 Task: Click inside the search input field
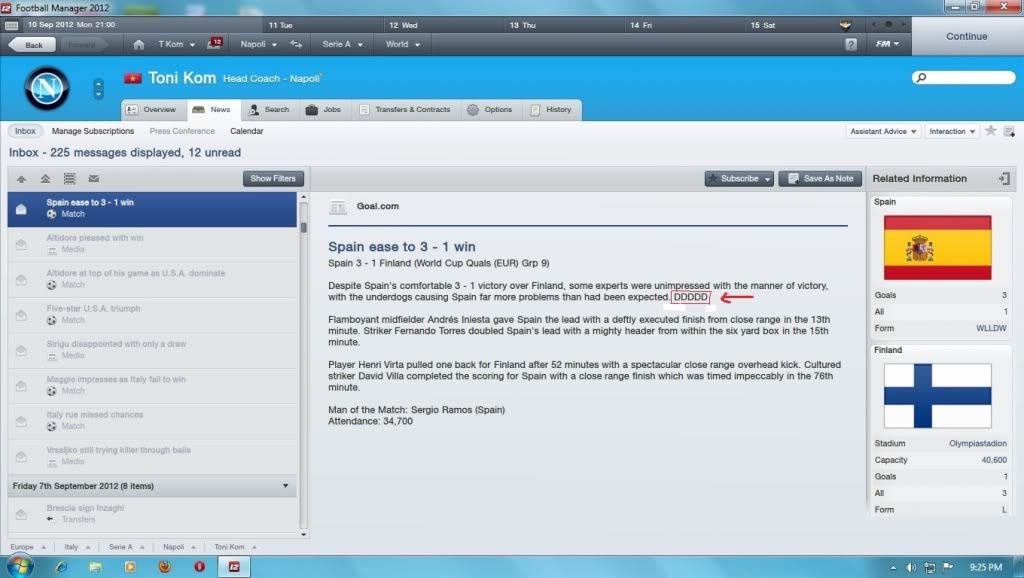(964, 78)
